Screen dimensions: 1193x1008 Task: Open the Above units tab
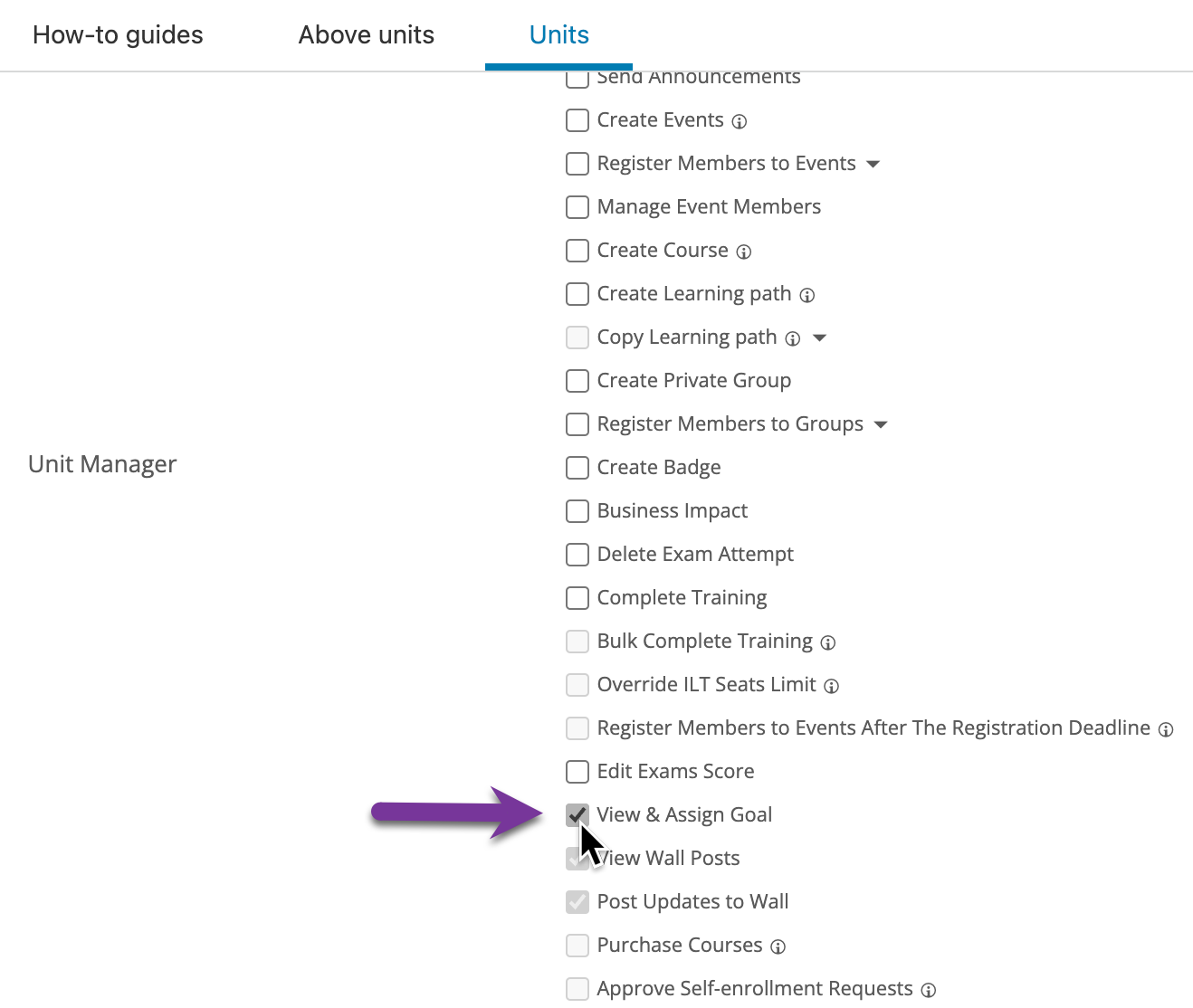click(x=367, y=35)
